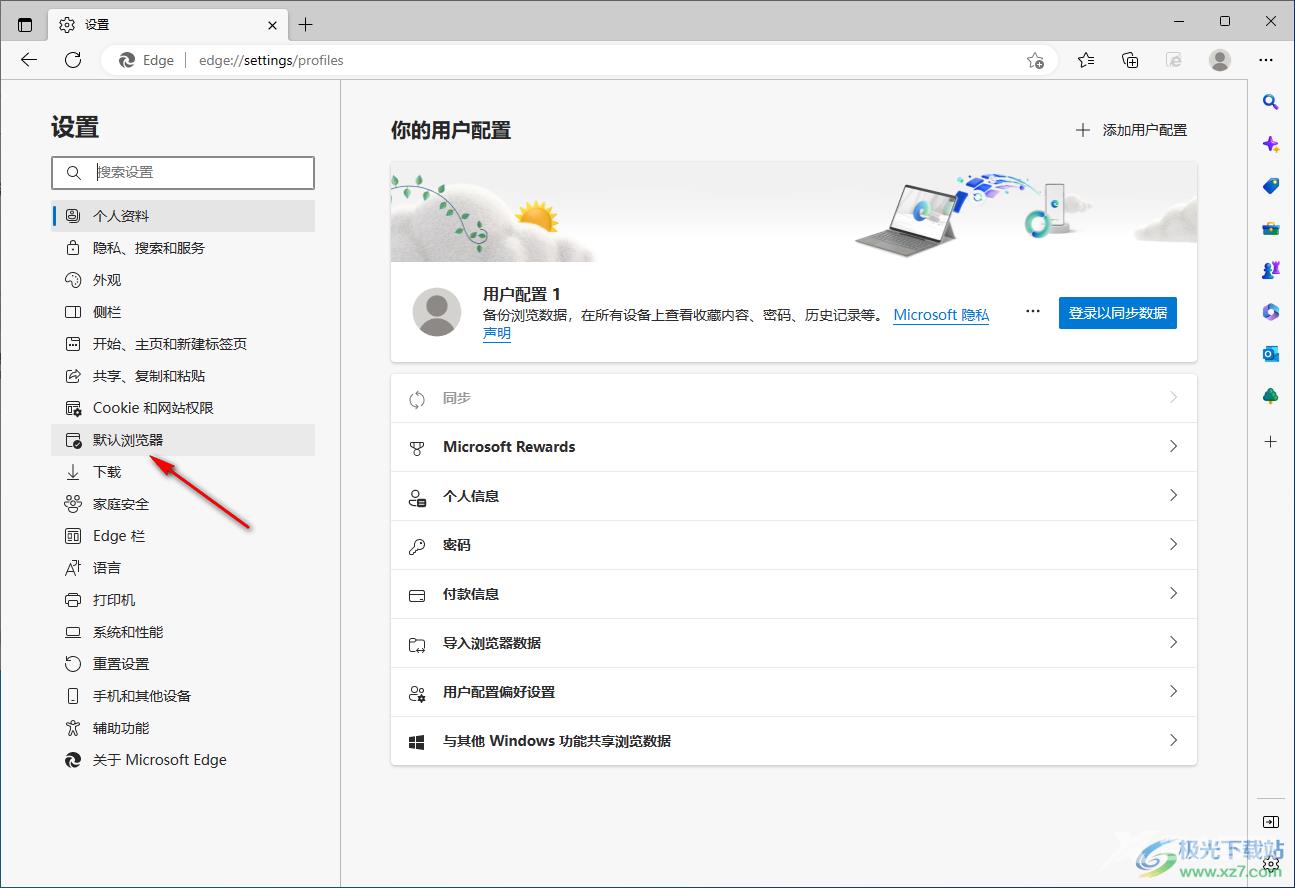Image resolution: width=1295 pixels, height=888 pixels.
Task: Open 关于 Microsoft Edge page
Action: (x=183, y=760)
